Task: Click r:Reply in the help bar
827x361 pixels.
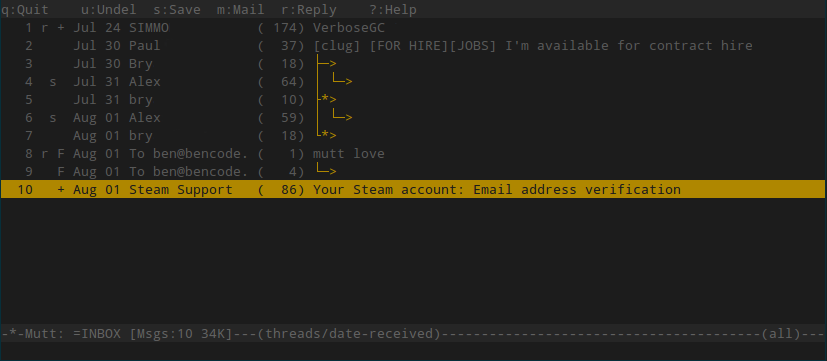Action: click(x=309, y=10)
